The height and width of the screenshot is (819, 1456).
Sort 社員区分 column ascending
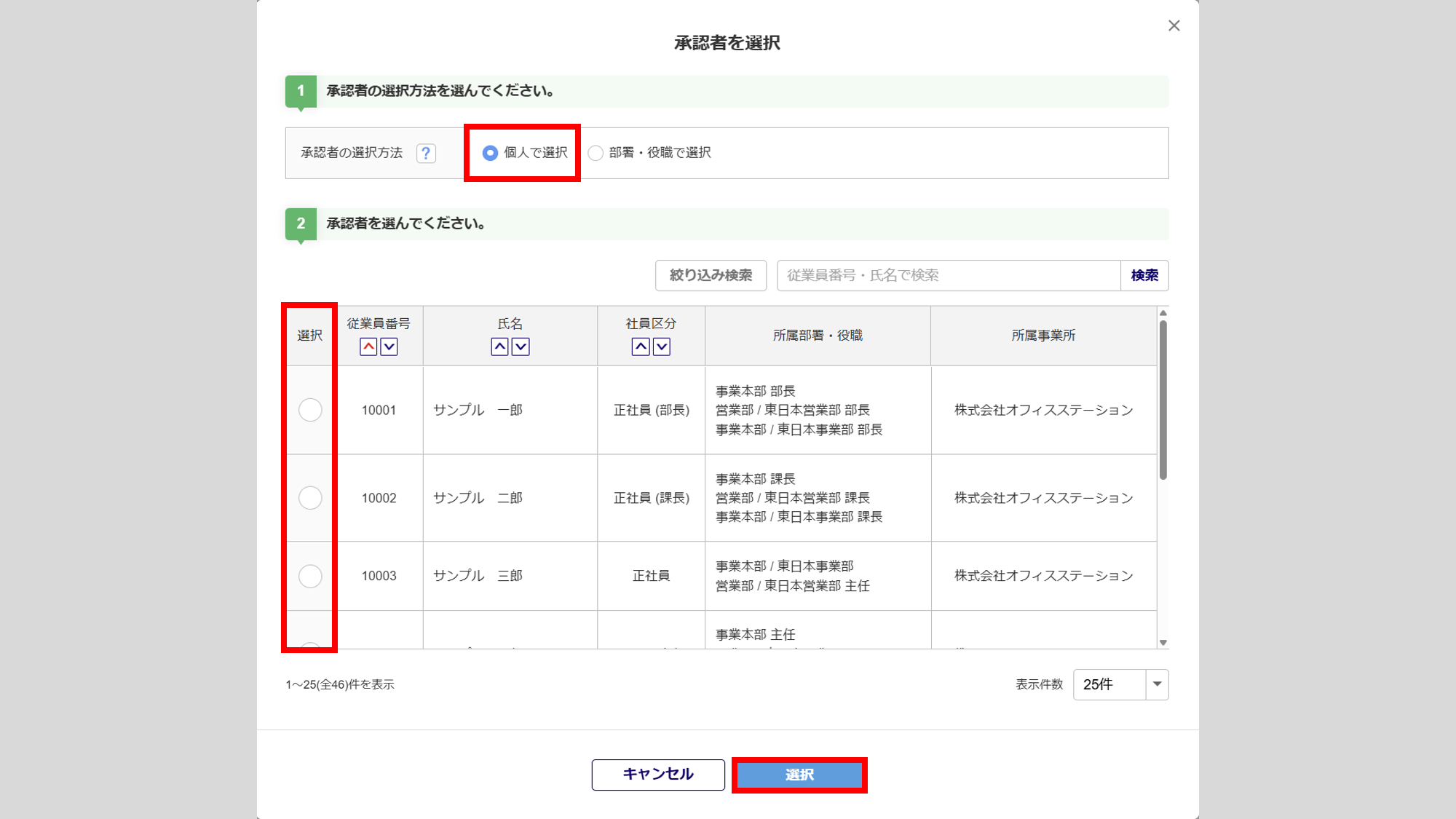pyautogui.click(x=641, y=347)
